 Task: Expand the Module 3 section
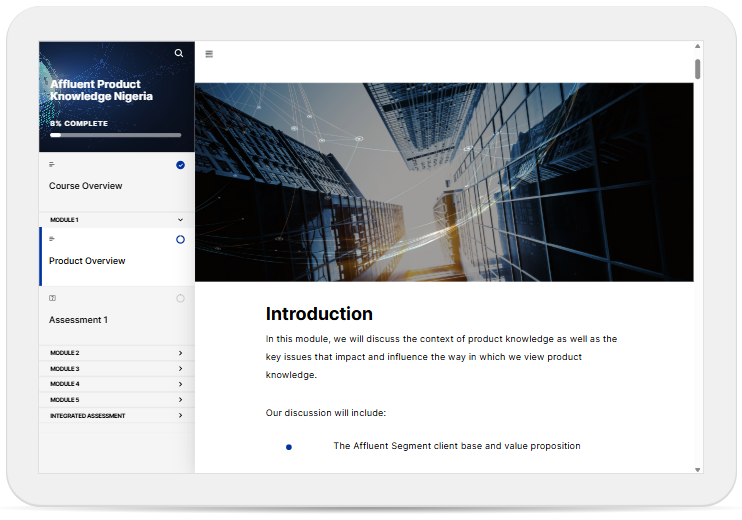pos(117,369)
